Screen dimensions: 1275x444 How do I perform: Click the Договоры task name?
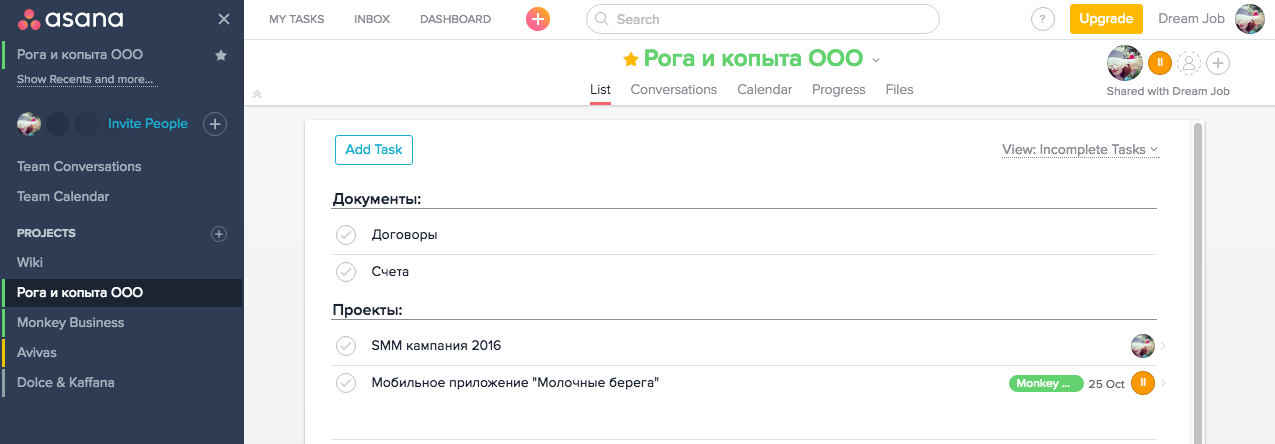click(x=405, y=235)
